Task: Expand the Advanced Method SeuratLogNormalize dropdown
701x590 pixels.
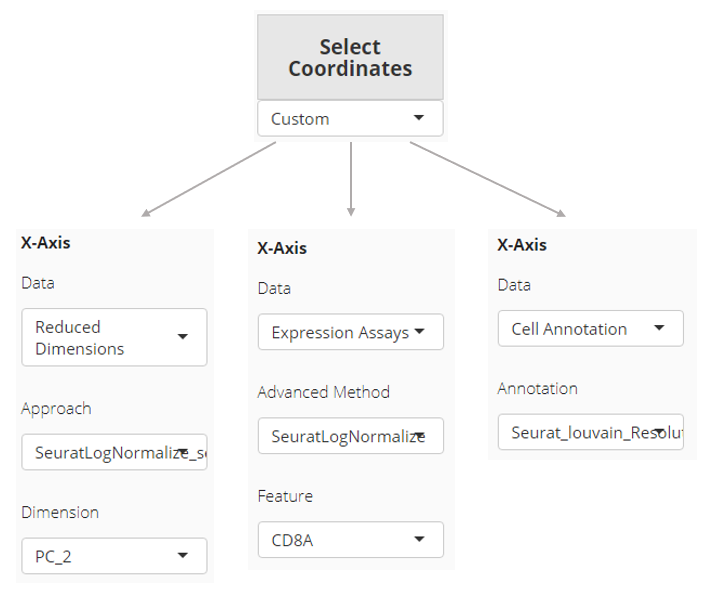Action: point(349,436)
